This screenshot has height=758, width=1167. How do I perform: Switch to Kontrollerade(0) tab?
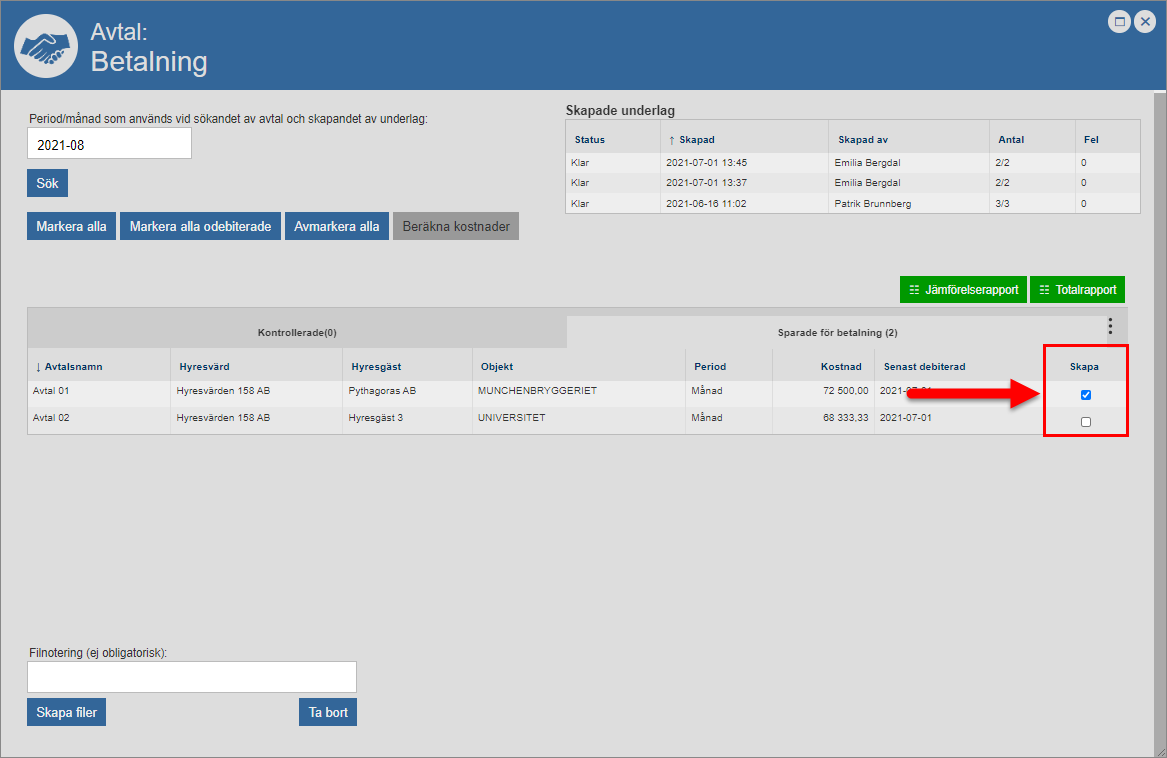[x=297, y=332]
